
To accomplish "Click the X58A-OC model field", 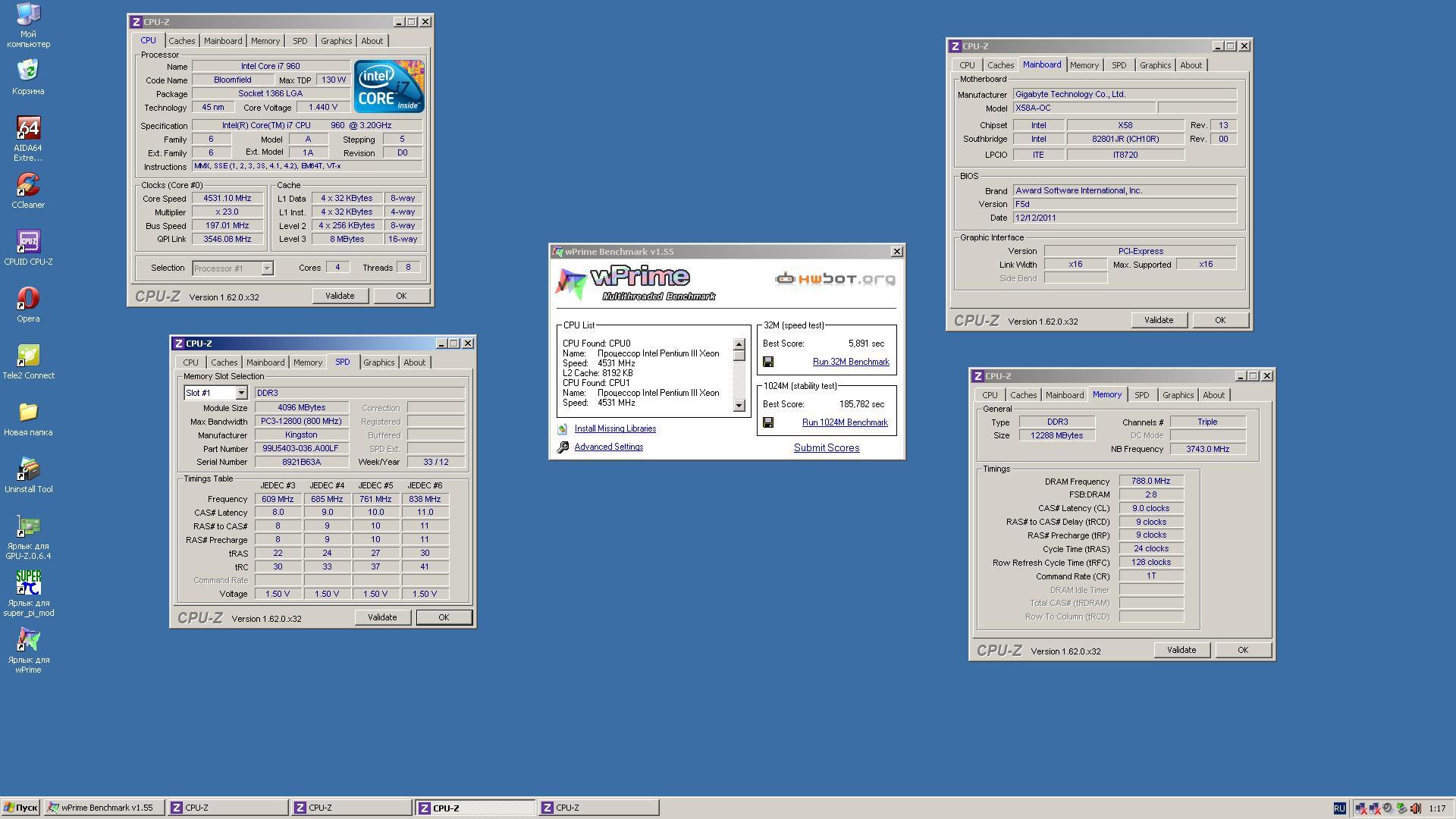I will (1084, 108).
